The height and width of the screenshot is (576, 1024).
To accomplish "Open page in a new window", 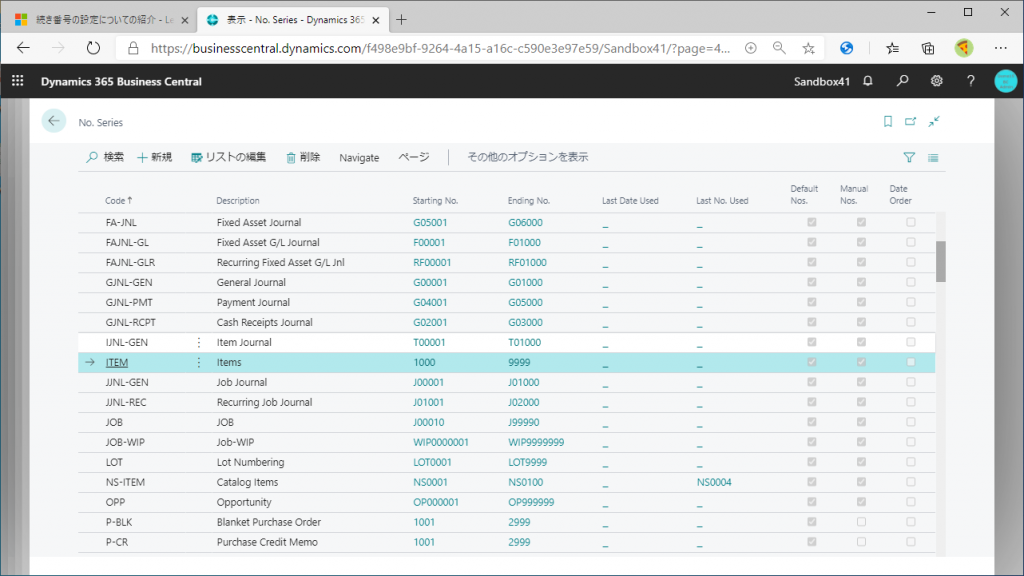I will (910, 121).
